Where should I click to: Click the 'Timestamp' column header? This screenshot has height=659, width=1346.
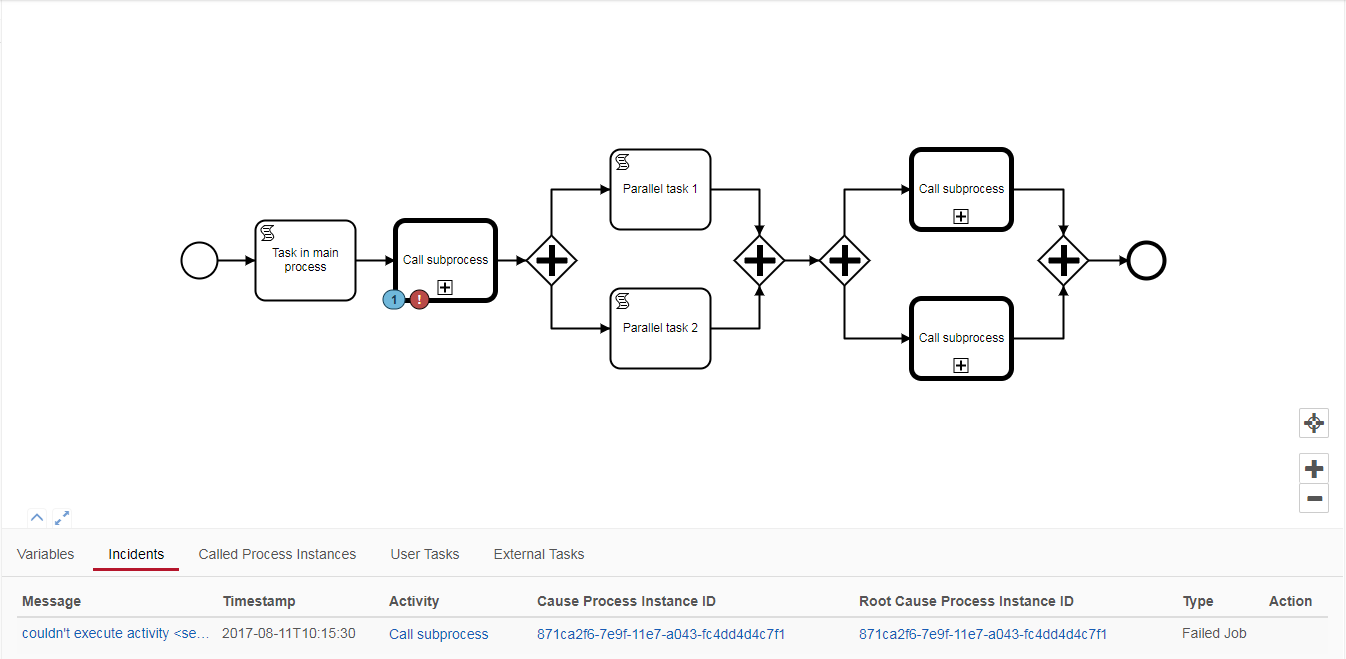[259, 601]
